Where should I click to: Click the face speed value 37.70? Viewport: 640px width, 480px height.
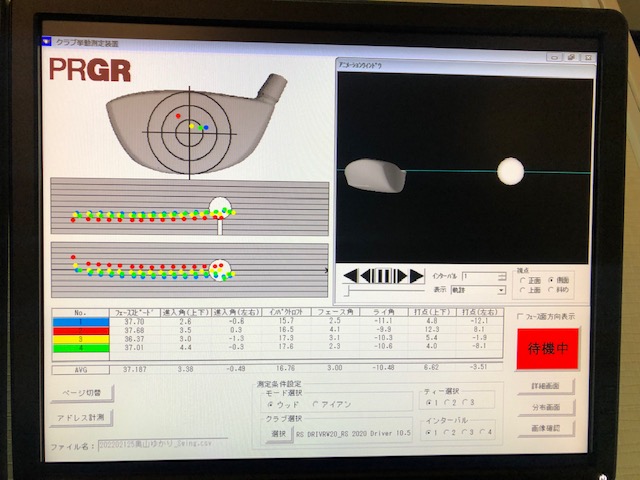(x=134, y=322)
